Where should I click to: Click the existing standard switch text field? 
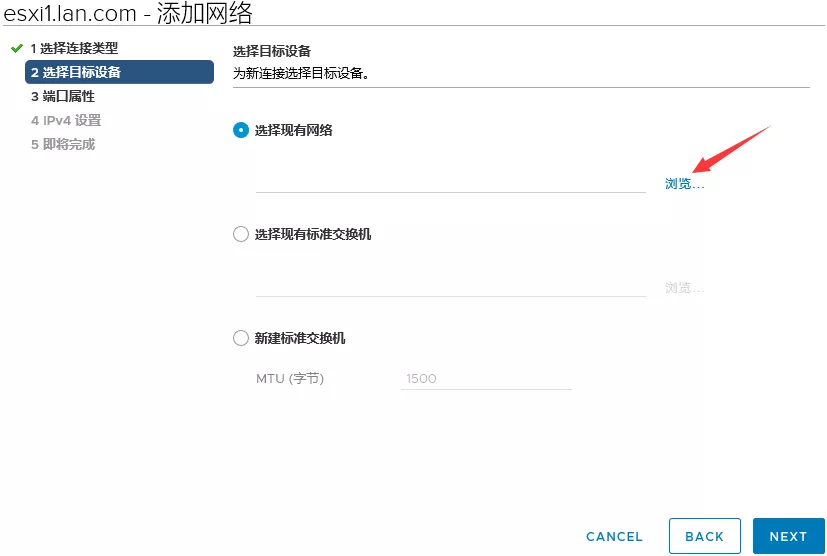tap(450, 285)
